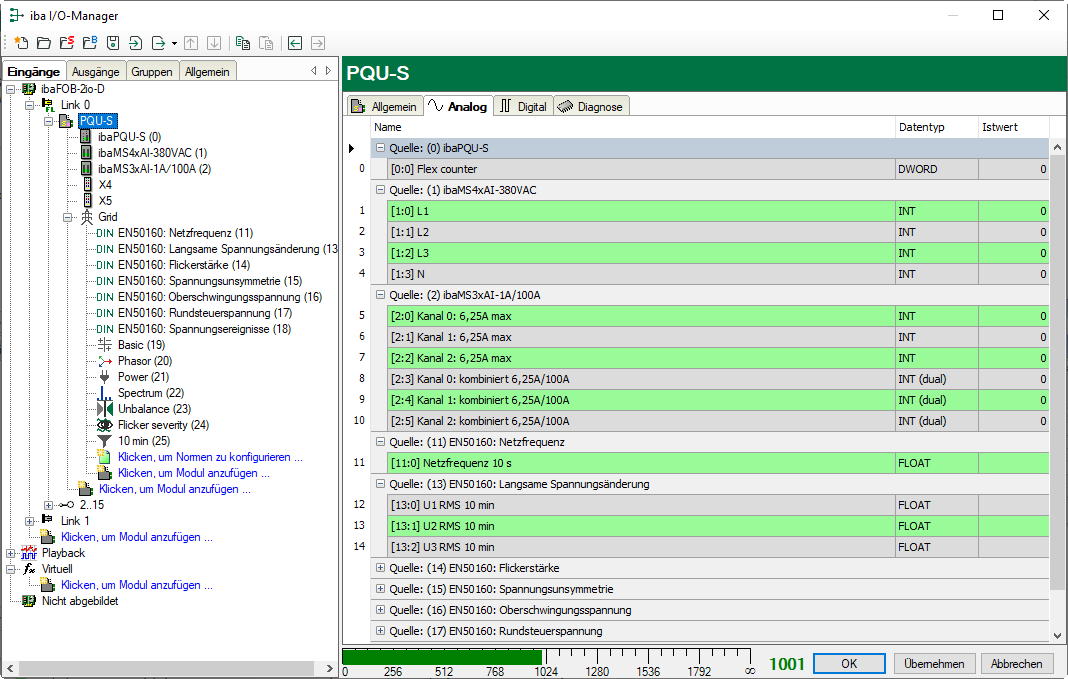1068x679 pixels.
Task: Click the Übernehmen button
Action: tap(934, 664)
